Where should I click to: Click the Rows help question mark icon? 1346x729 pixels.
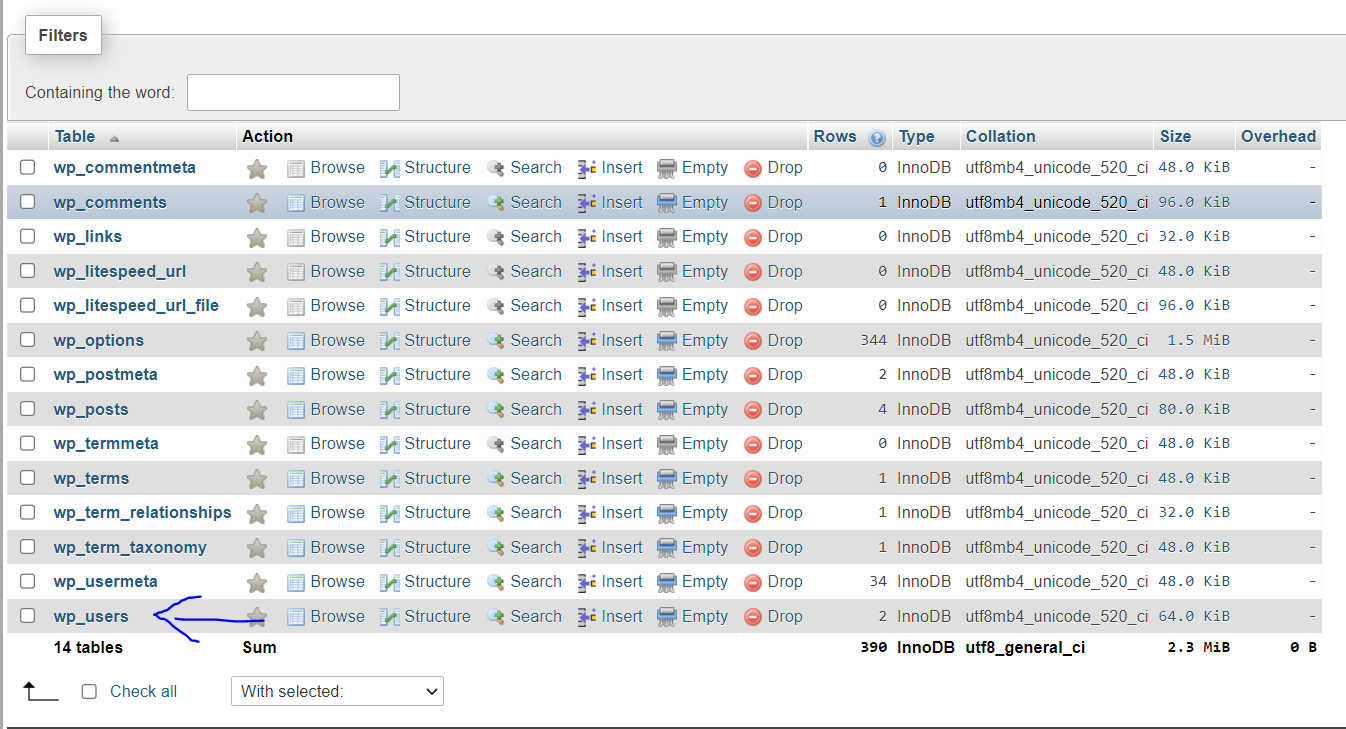coord(878,136)
